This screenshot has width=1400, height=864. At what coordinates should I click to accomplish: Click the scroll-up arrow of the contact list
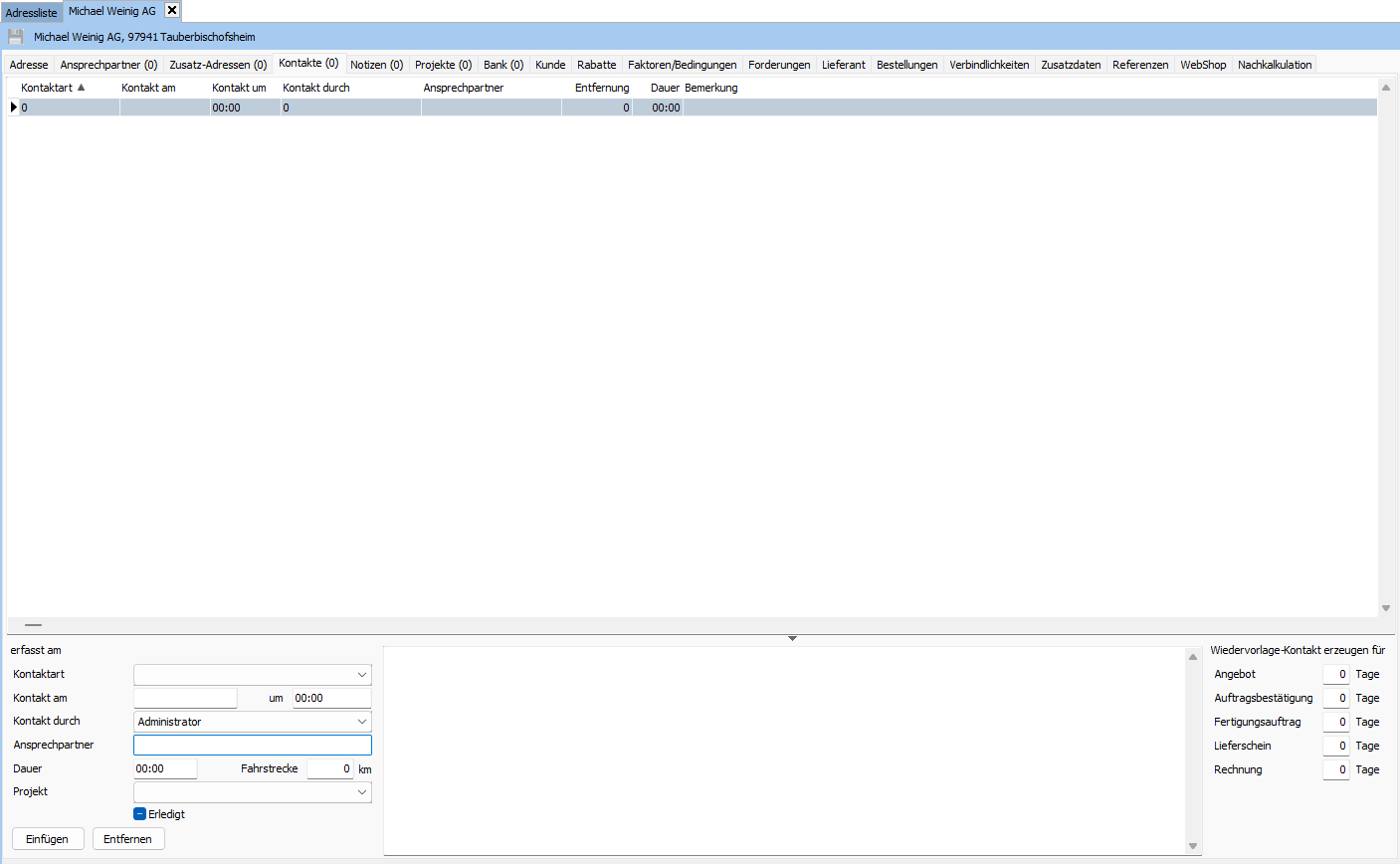tap(1385, 87)
